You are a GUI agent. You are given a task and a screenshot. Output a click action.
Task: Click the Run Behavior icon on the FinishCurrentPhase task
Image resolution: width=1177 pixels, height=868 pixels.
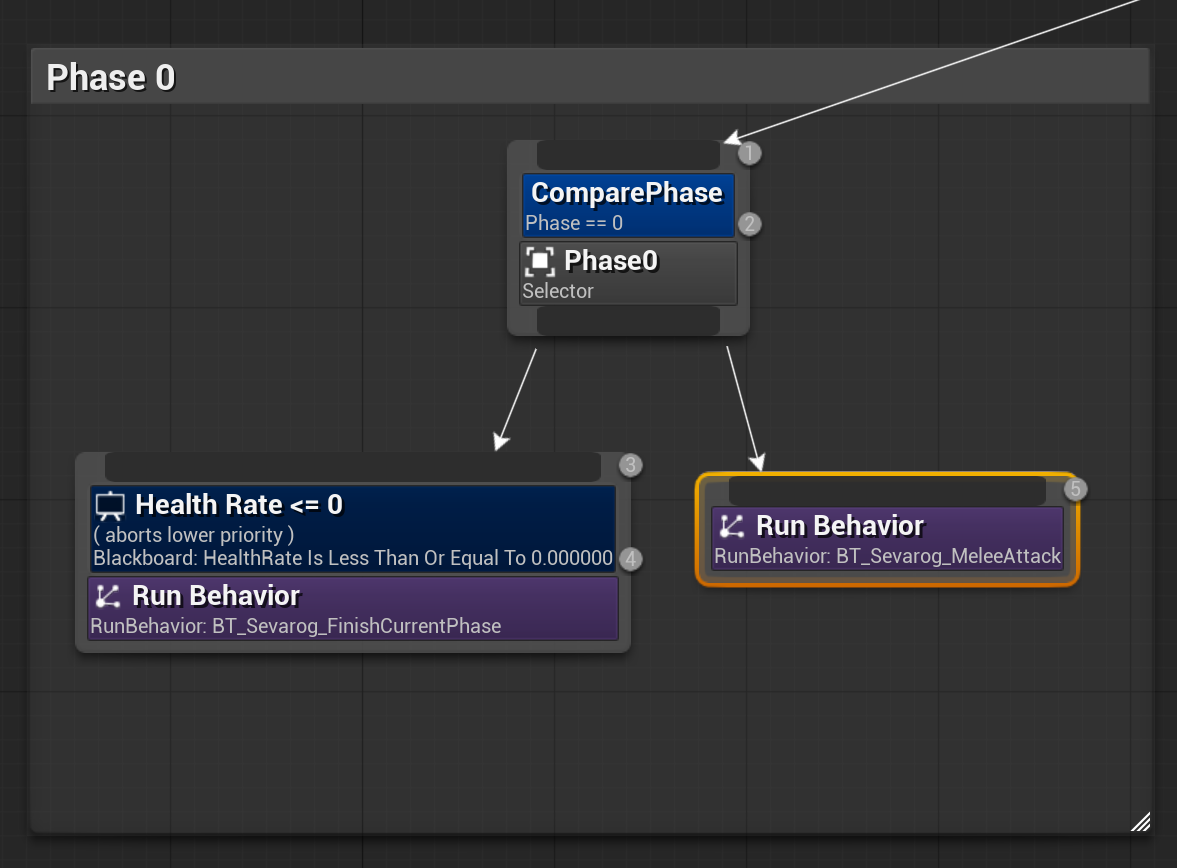108,596
